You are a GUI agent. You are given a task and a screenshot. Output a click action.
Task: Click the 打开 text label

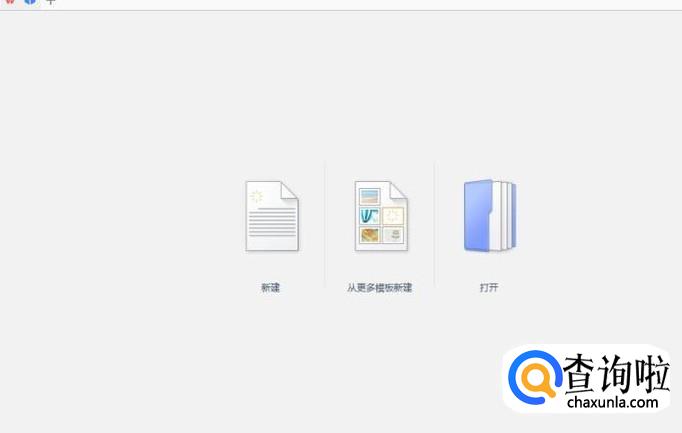coord(489,287)
